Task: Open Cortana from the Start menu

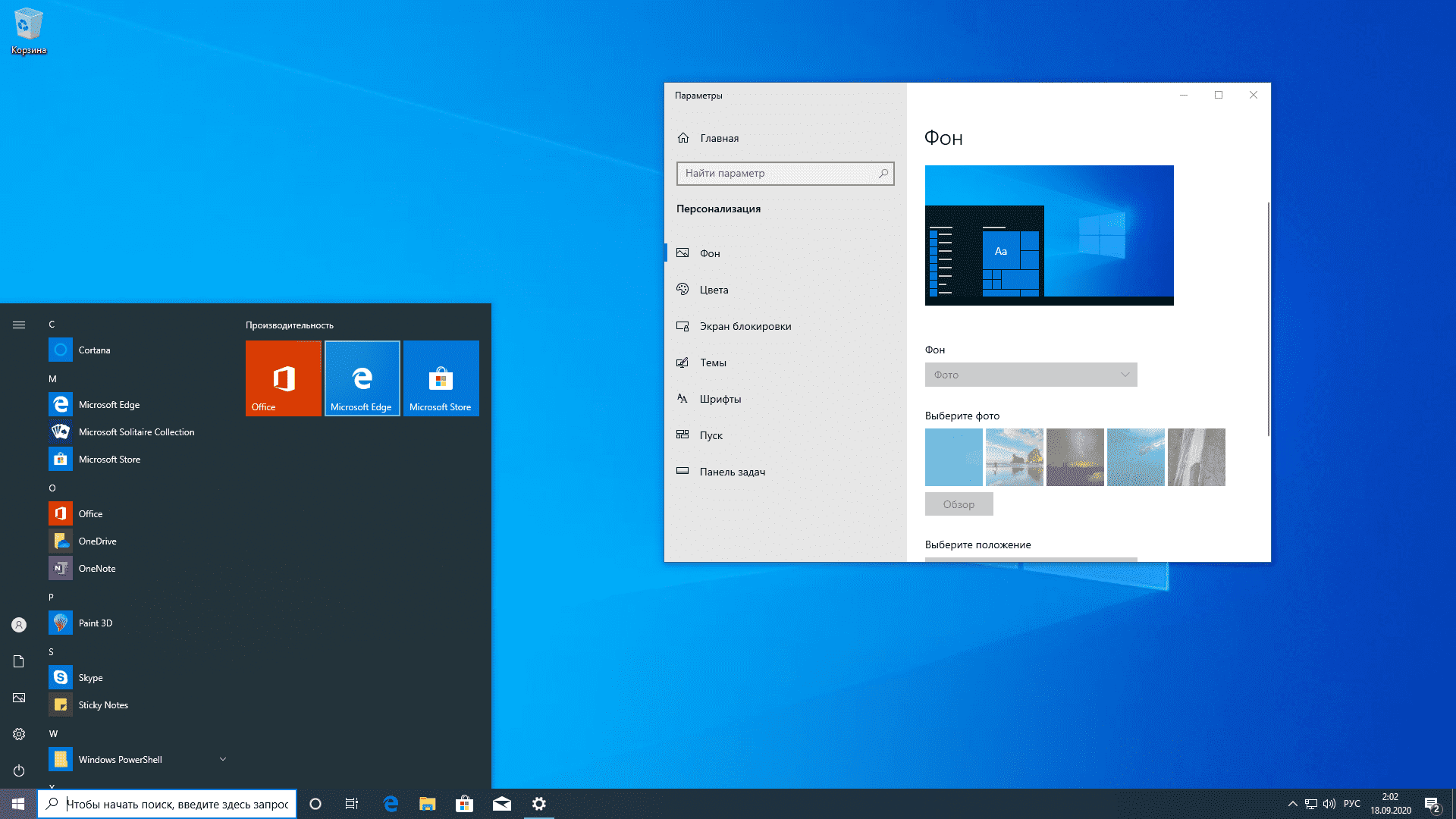Action: pyautogui.click(x=96, y=349)
